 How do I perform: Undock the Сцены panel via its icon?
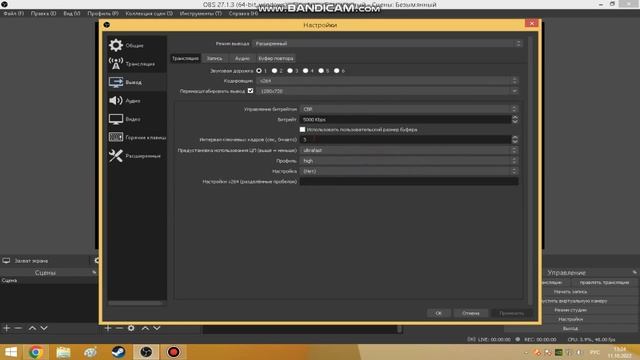pyautogui.click(x=94, y=272)
